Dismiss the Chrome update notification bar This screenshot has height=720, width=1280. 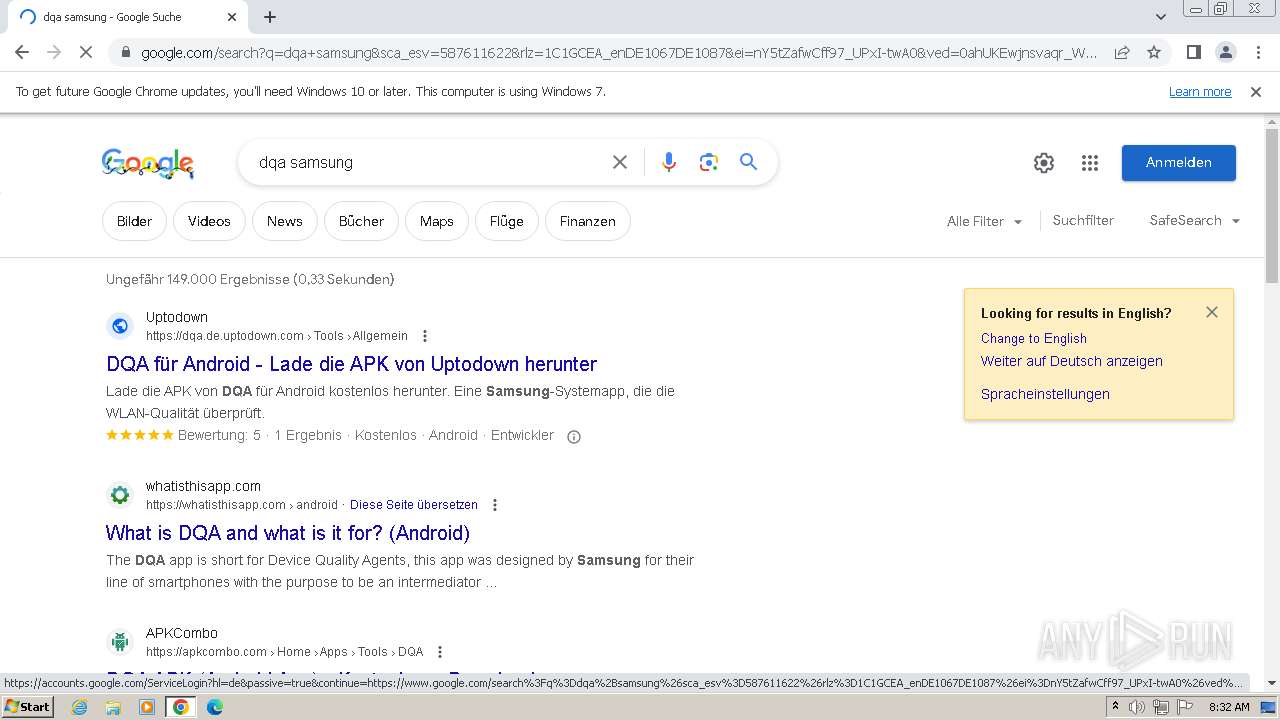(x=1256, y=91)
